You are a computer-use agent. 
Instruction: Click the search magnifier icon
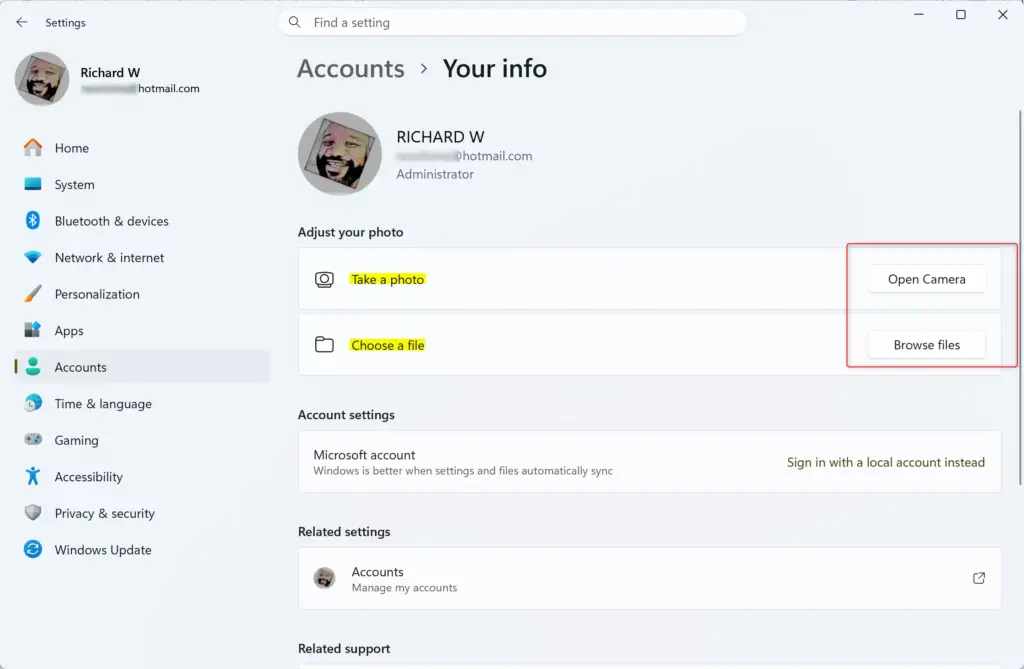[295, 22]
